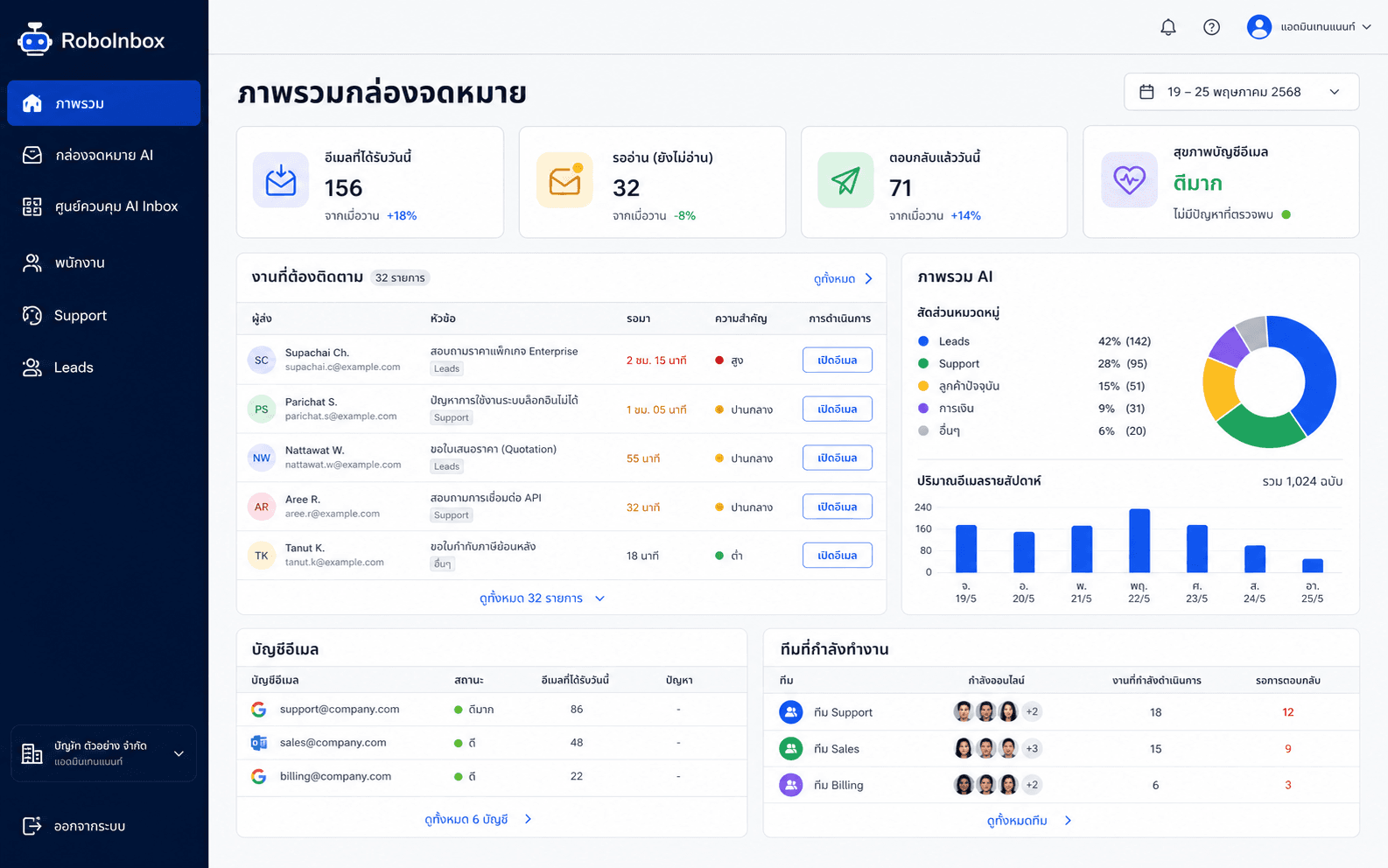Click the Google icon beside billing@company.com

coord(259,776)
